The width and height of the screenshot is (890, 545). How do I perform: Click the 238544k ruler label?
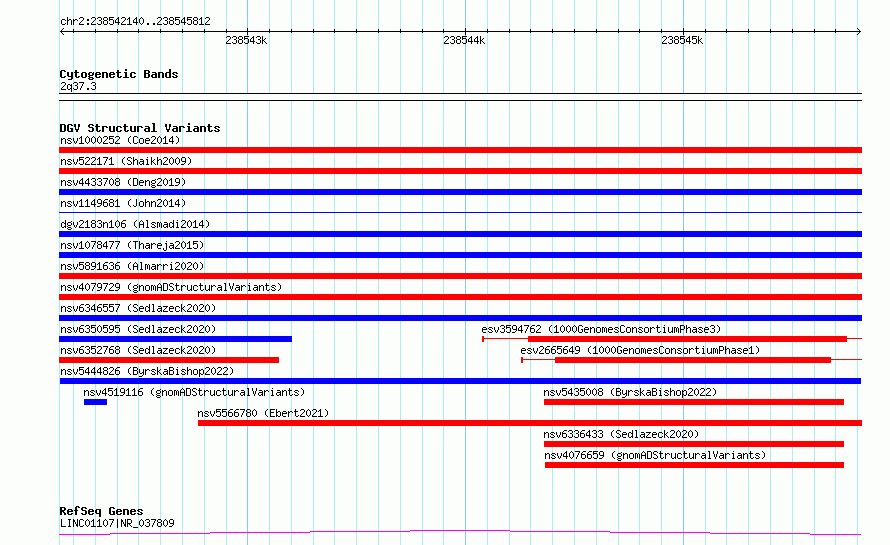(x=464, y=40)
